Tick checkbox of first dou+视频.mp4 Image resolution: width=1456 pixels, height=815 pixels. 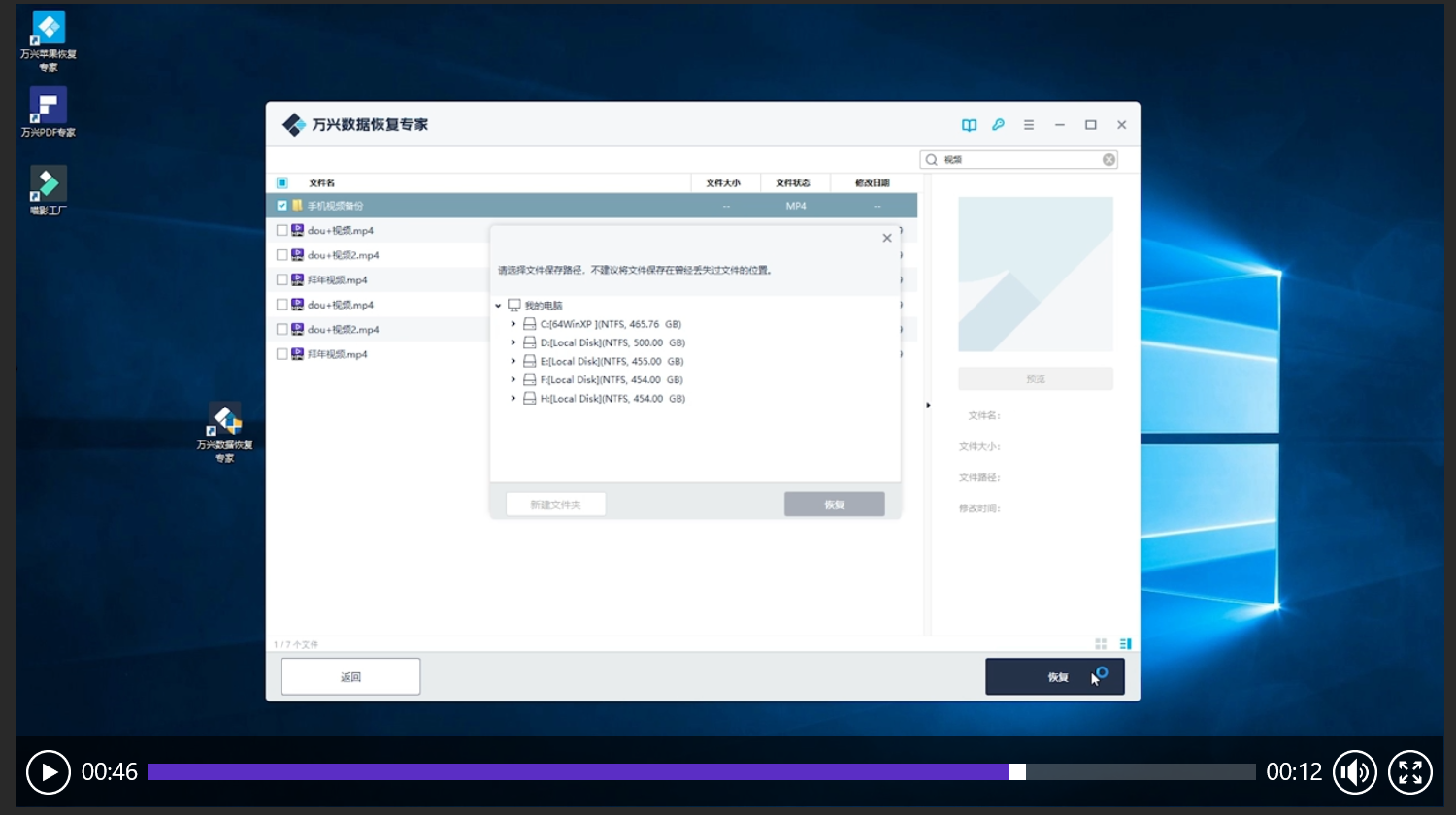click(282, 231)
